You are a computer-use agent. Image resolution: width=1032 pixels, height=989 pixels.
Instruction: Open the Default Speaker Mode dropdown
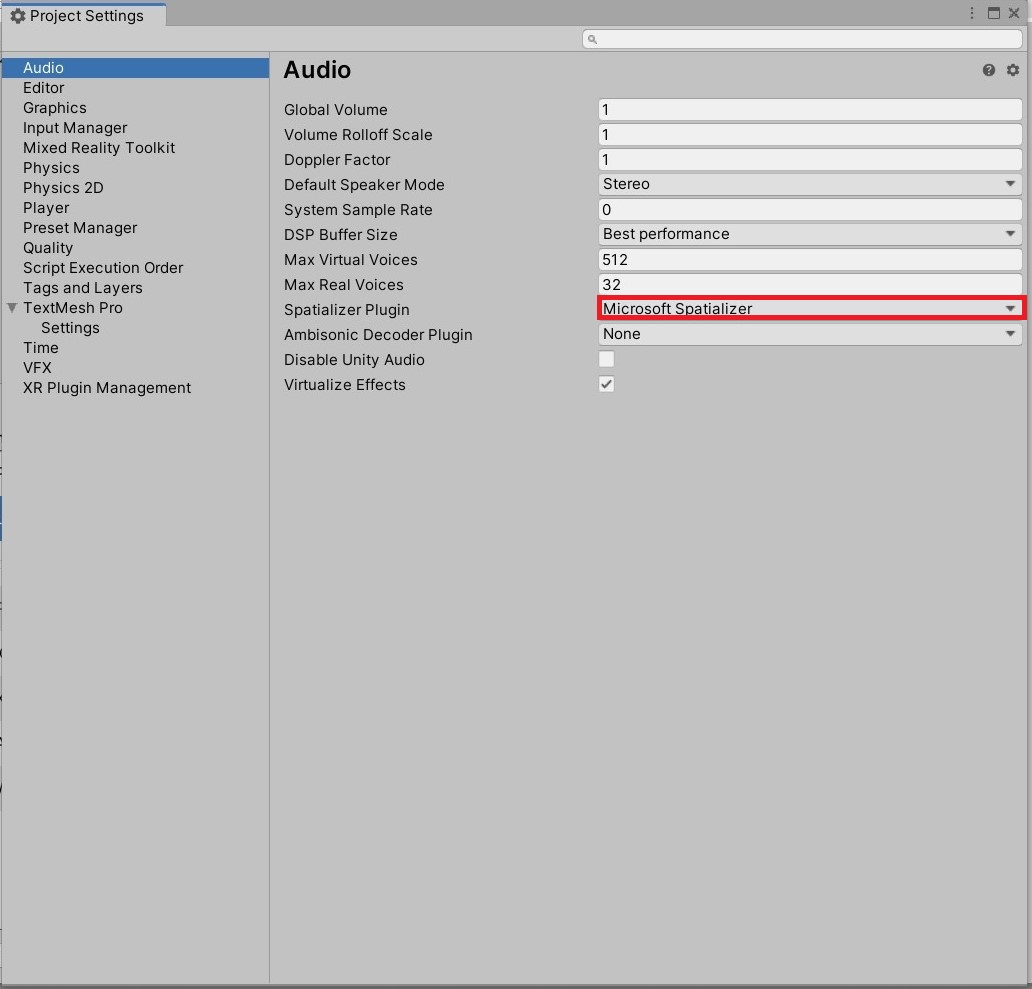pyautogui.click(x=810, y=184)
